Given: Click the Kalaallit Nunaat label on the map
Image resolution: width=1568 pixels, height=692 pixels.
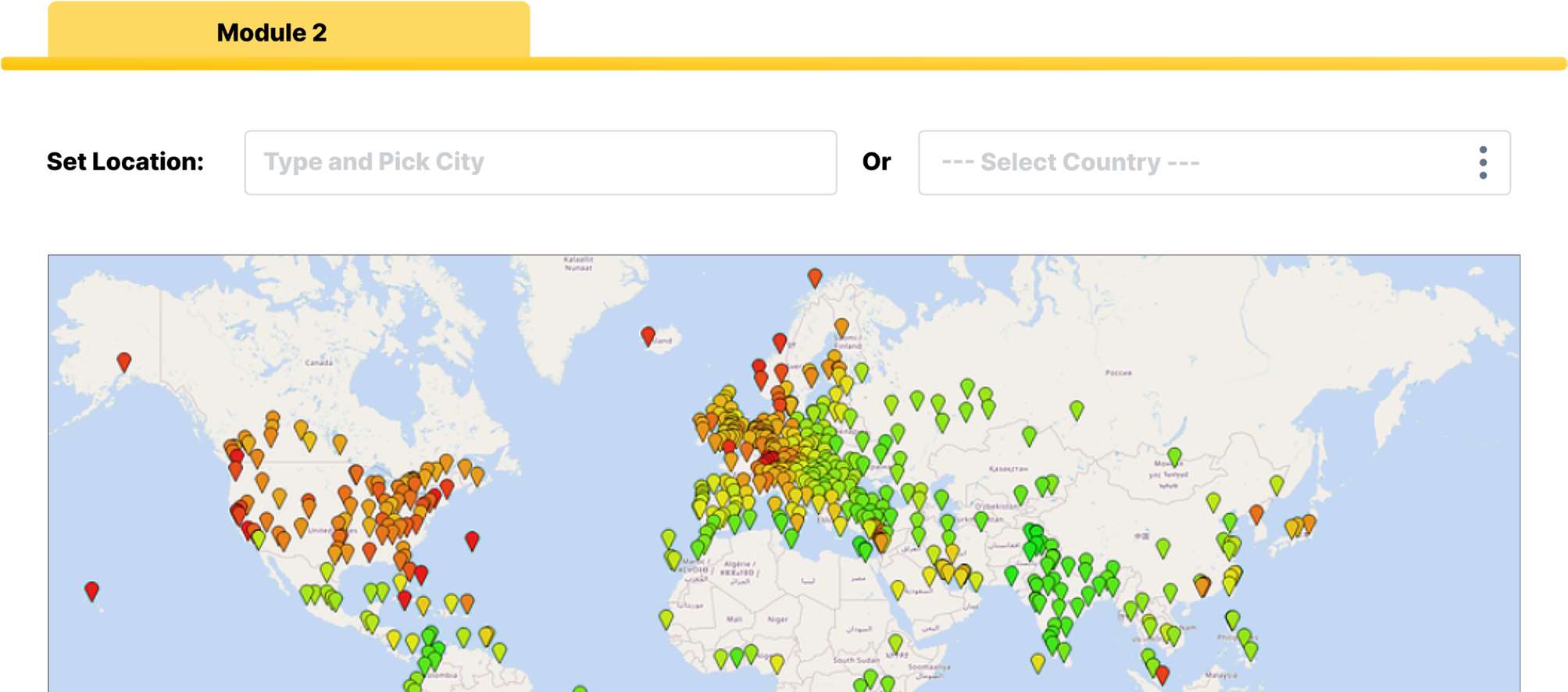Looking at the screenshot, I should pyautogui.click(x=578, y=263).
